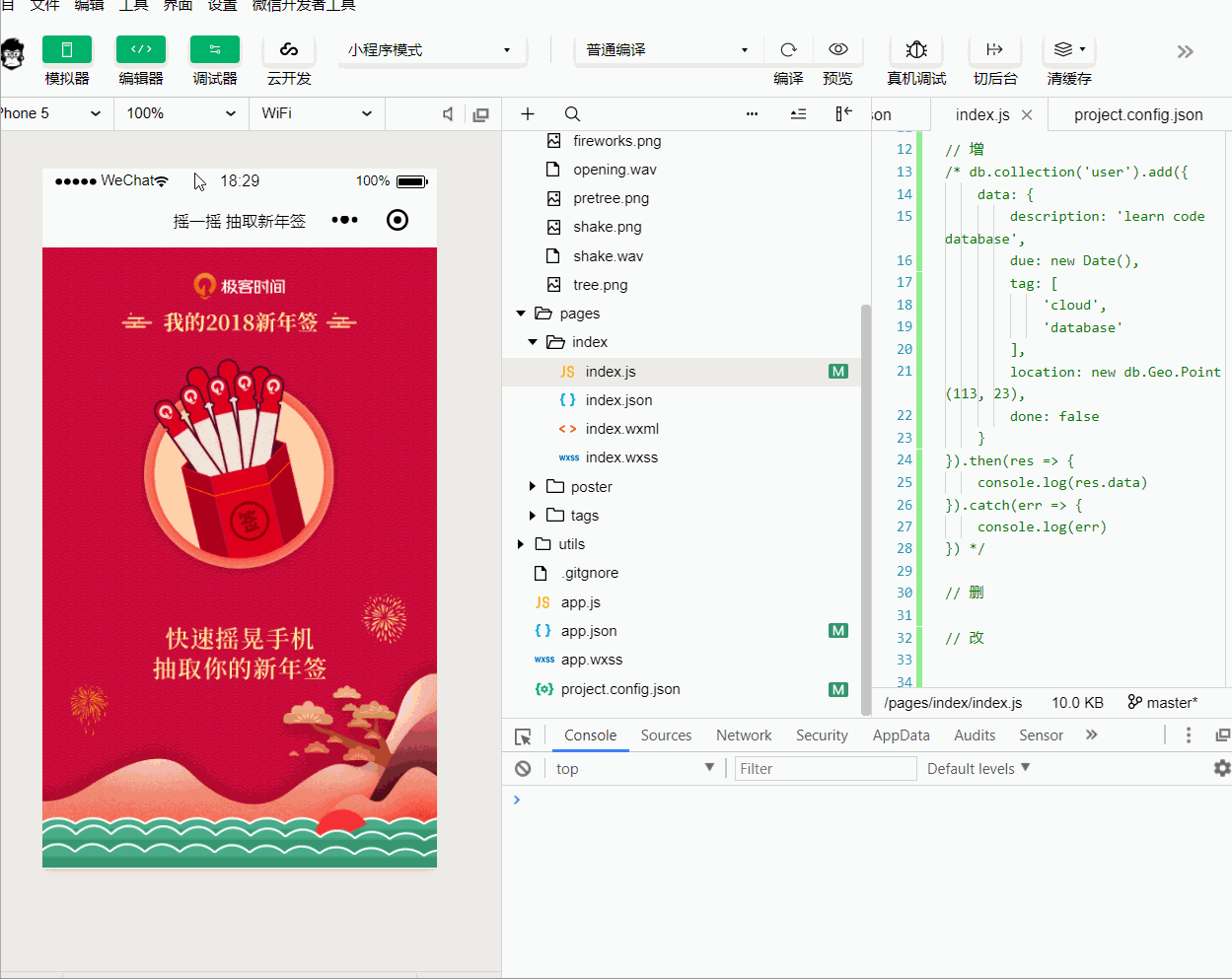Viewport: 1232px width, 979px height.
Task: Open the Default levels filter
Action: [x=978, y=769]
